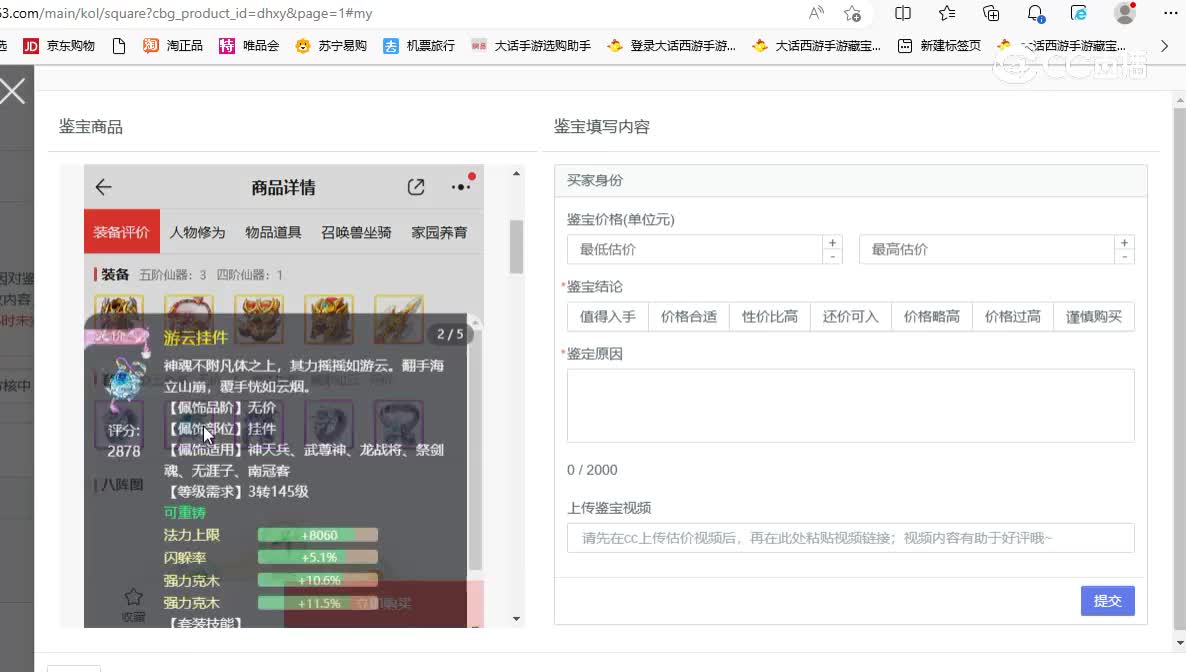Image resolution: width=1186 pixels, height=672 pixels.
Task: Open browser split screen icon
Action: (x=903, y=13)
